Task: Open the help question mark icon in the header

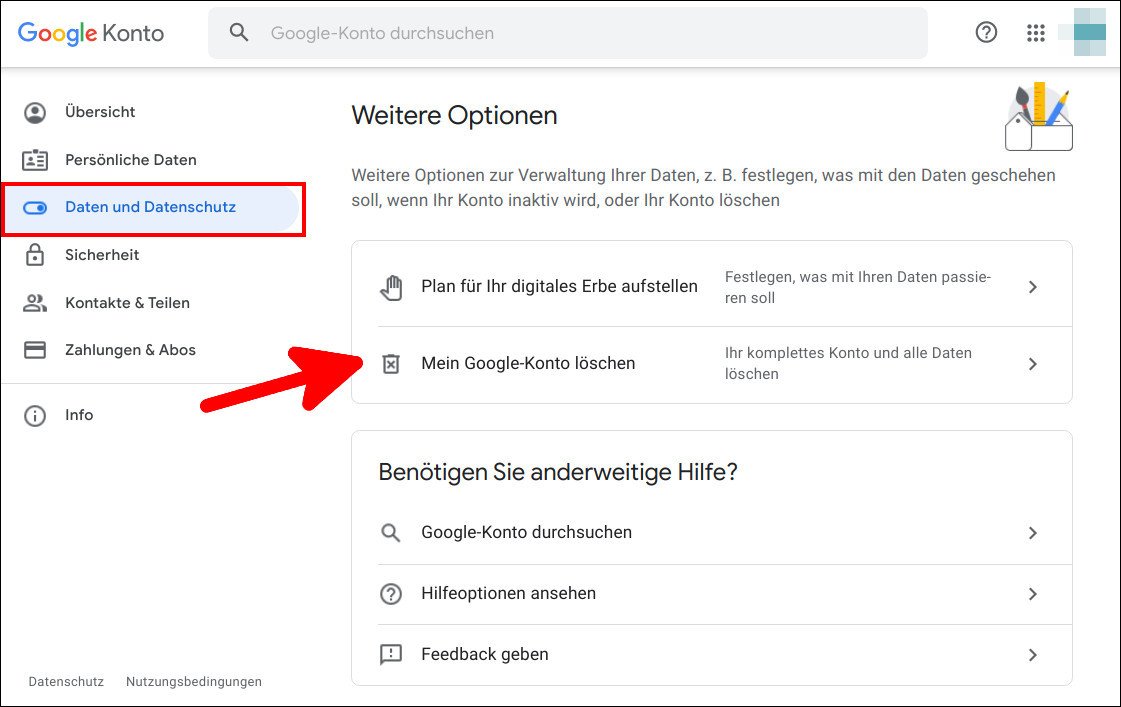Action: [x=986, y=32]
